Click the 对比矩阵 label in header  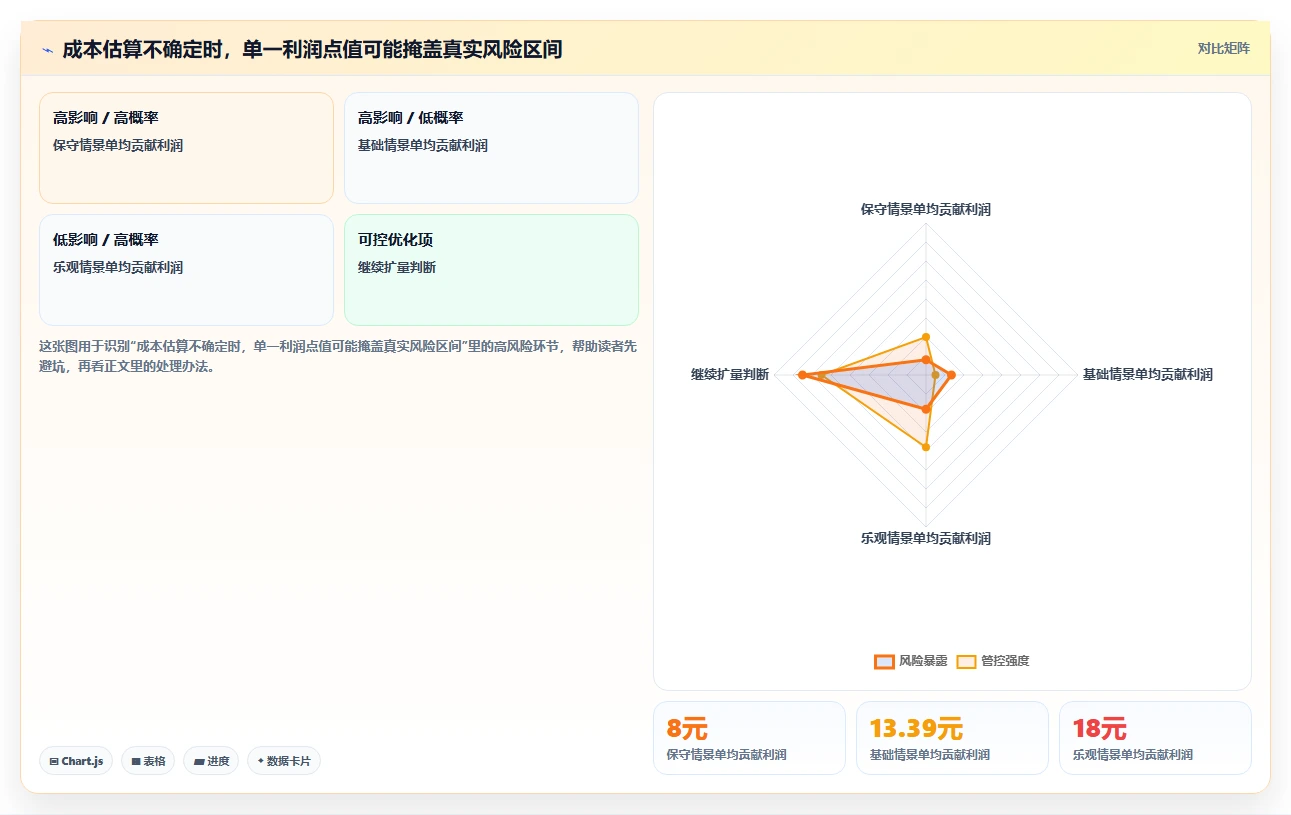tap(1223, 48)
